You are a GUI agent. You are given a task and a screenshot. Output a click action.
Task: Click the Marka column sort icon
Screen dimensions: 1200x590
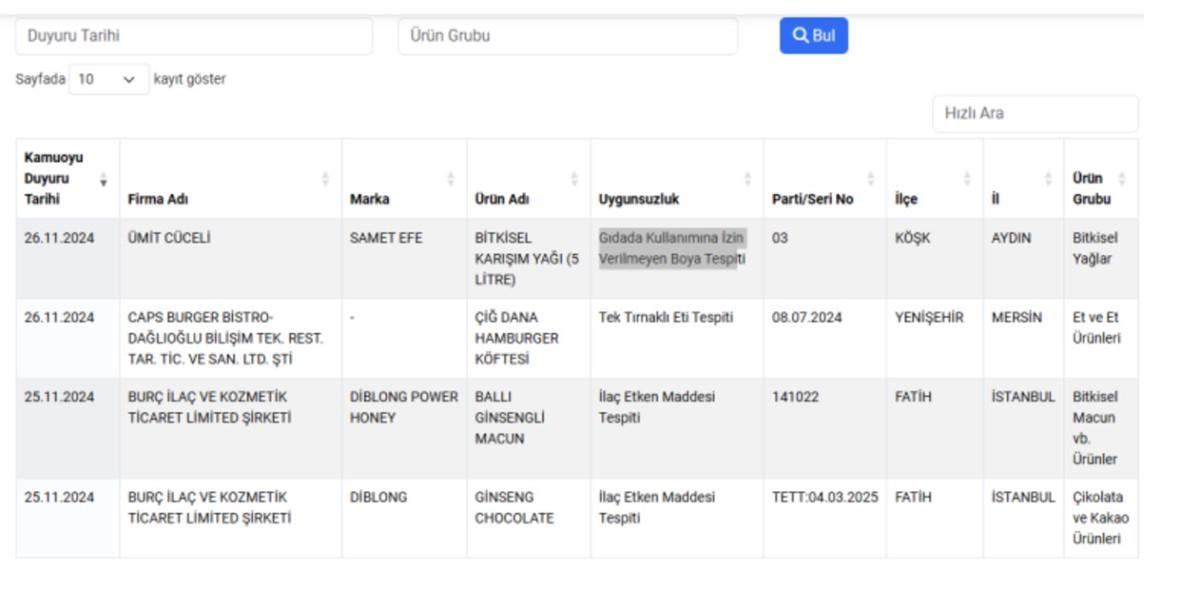450,179
